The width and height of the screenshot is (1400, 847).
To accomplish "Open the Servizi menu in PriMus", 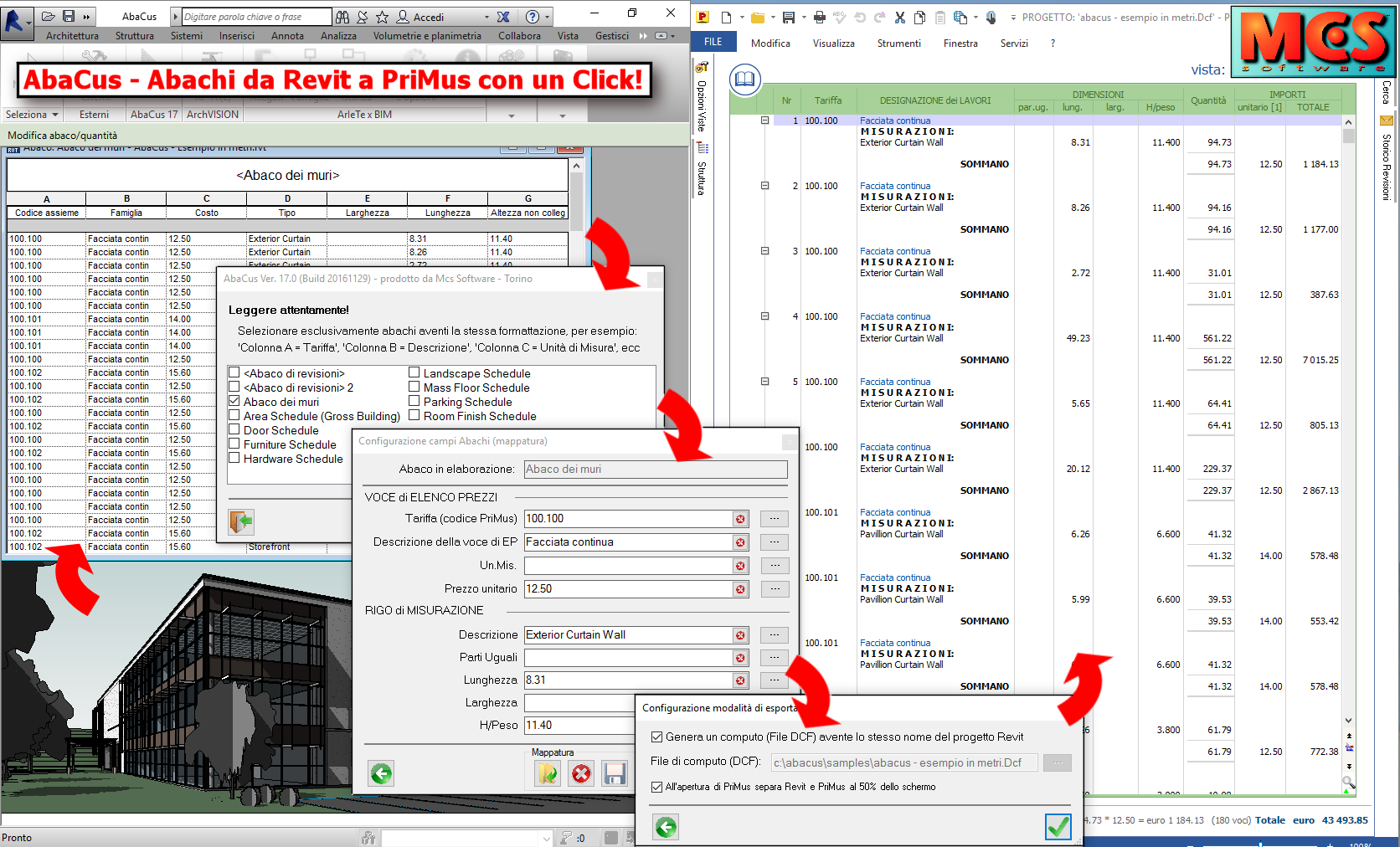I will [1014, 44].
